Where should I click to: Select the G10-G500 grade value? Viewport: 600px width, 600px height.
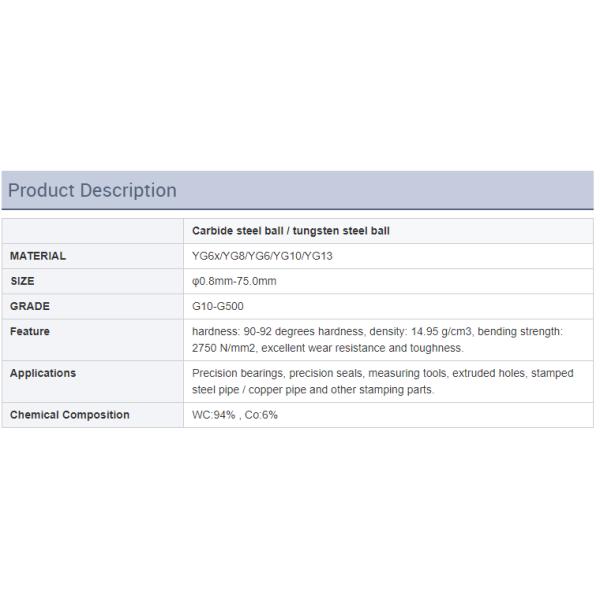point(220,306)
